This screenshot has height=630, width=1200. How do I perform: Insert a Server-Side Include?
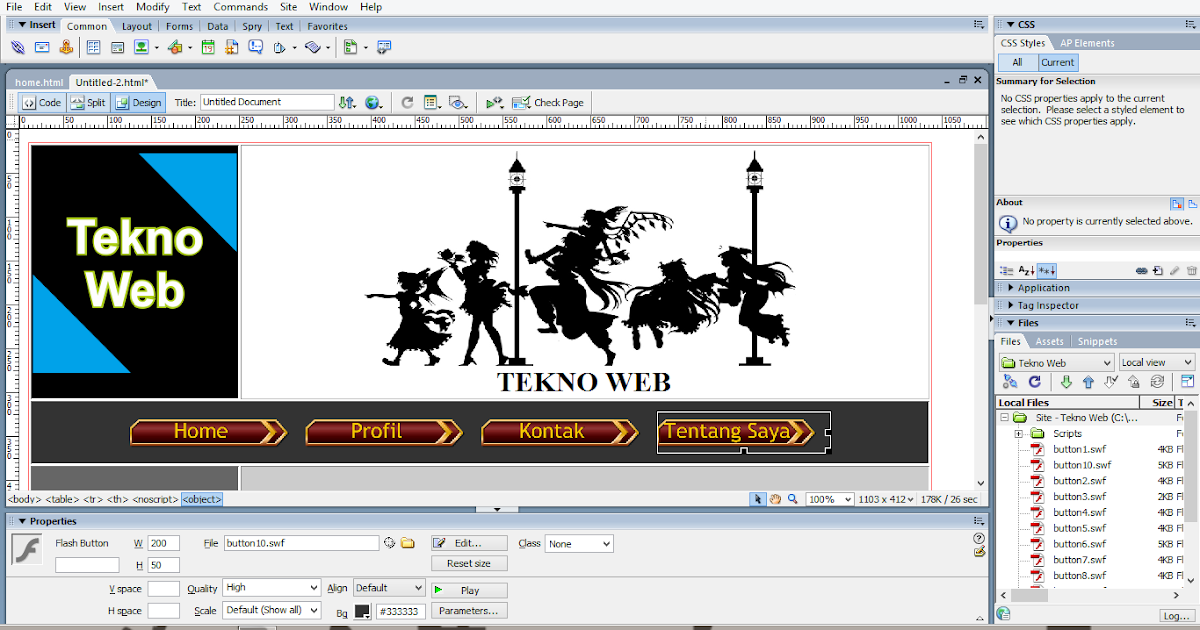[231, 47]
